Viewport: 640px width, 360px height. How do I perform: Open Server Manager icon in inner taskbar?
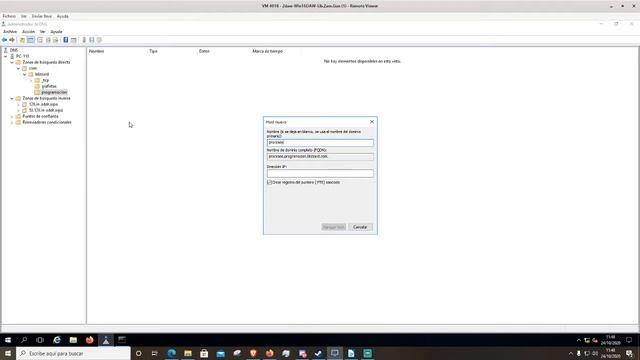point(122,340)
